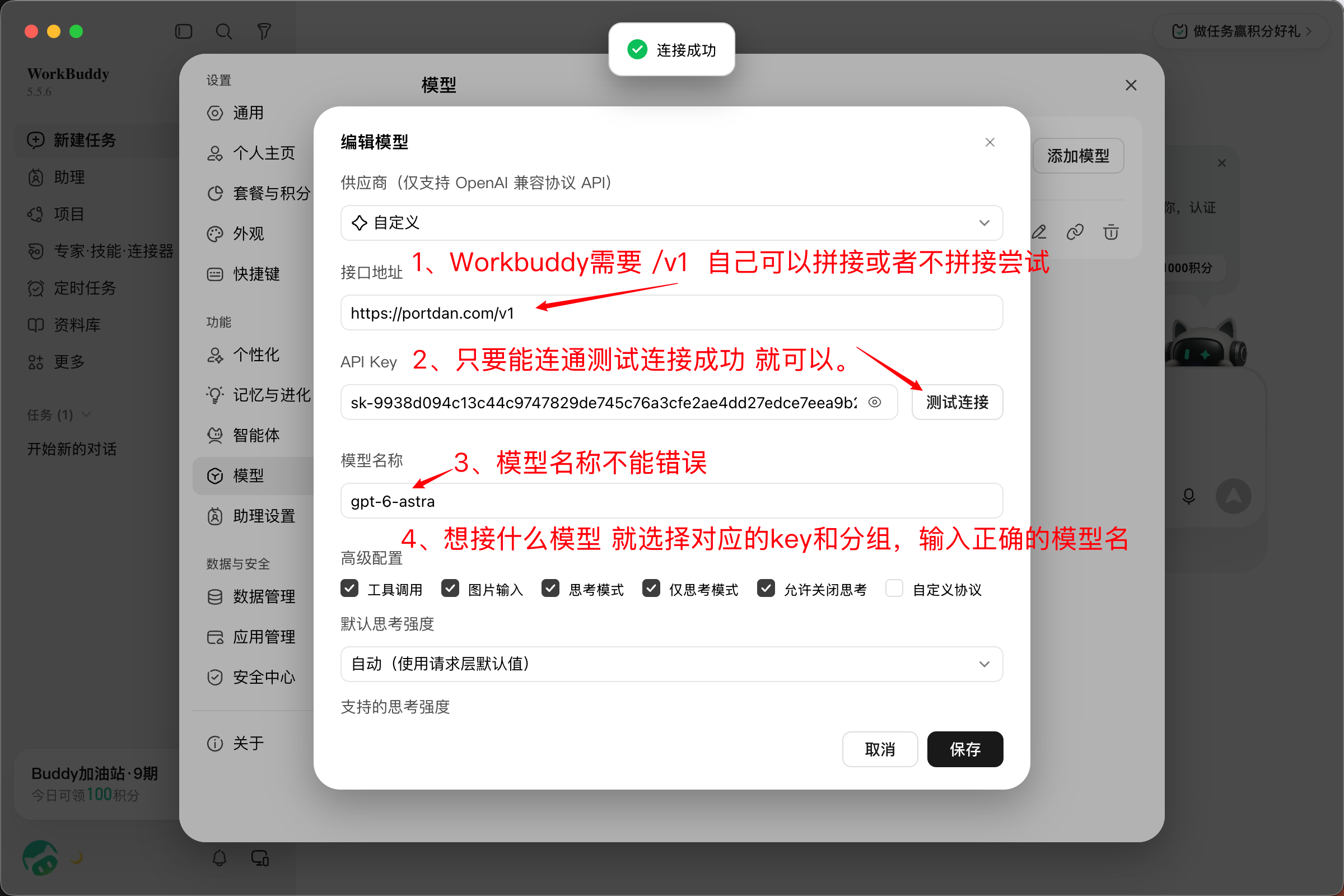Click the filter funnel icon in title bar
Image resolution: width=1344 pixels, height=896 pixels.
tap(264, 31)
